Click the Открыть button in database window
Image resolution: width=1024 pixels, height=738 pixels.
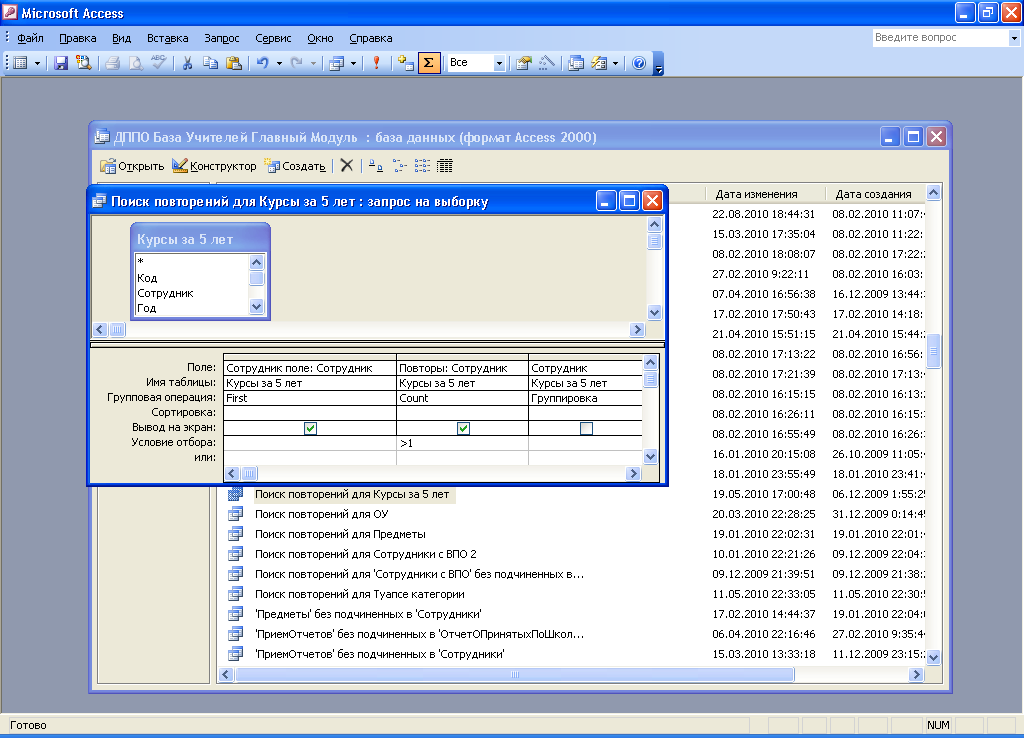132,166
